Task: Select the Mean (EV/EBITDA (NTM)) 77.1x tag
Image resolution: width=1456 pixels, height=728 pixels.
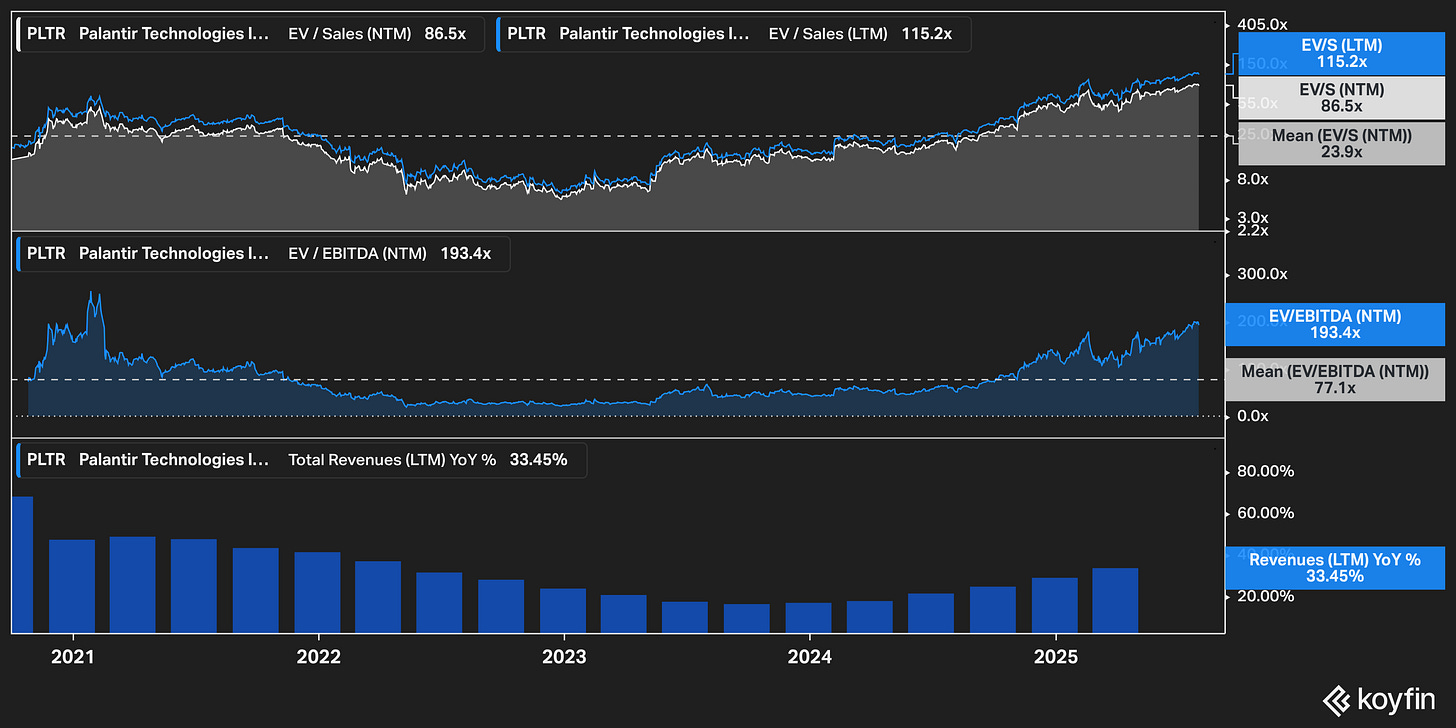Action: (1335, 379)
